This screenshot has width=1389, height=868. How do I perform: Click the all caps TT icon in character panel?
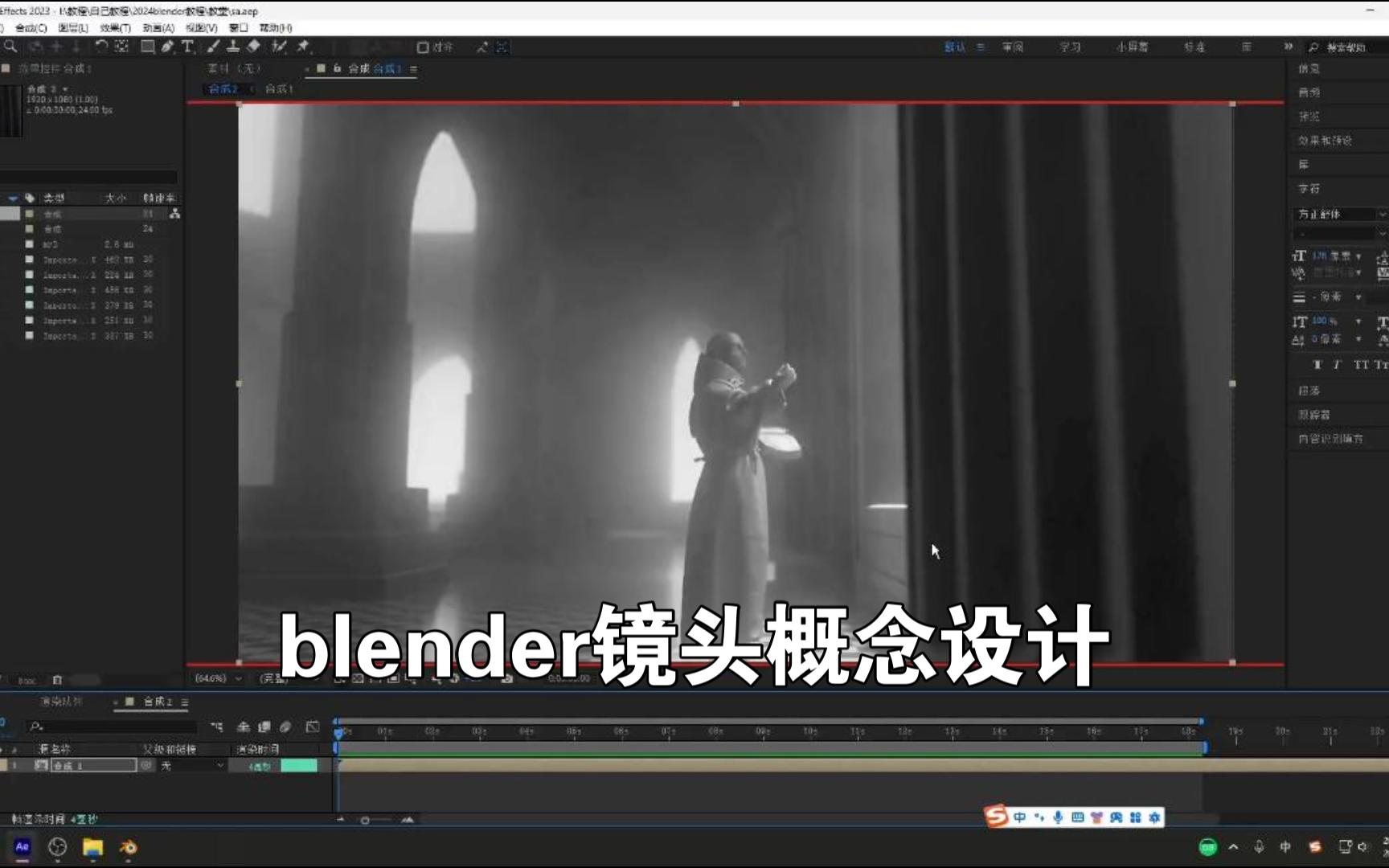coord(1361,364)
